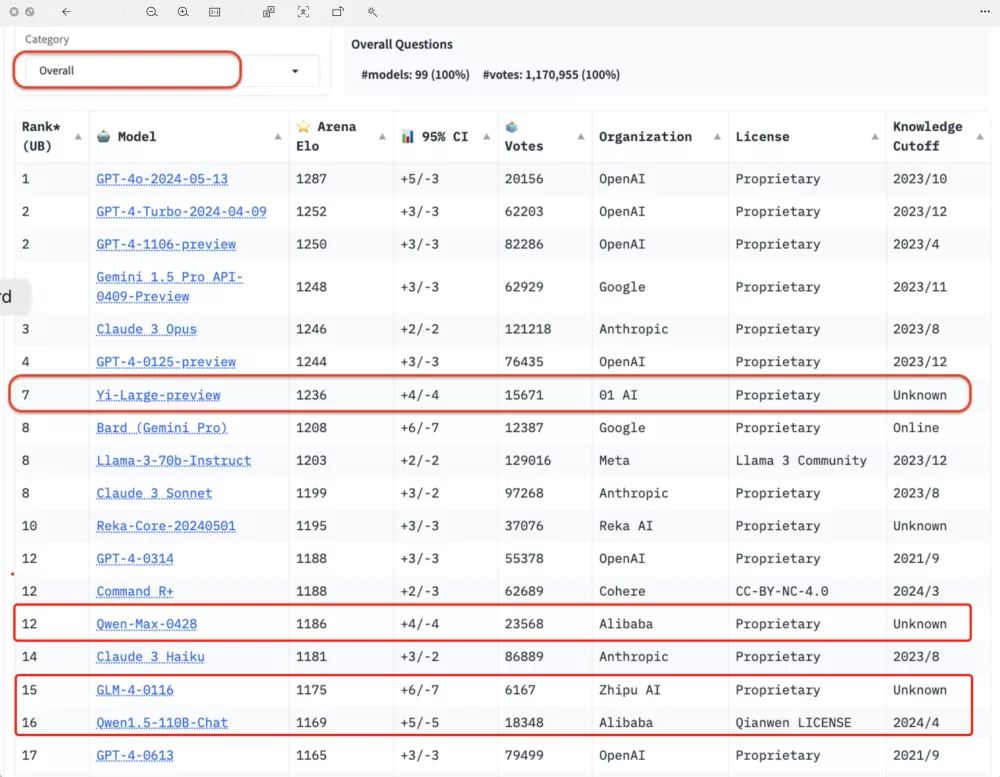The image size is (1000, 777).
Task: Zoom in using the plus magnifier
Action: click(183, 11)
